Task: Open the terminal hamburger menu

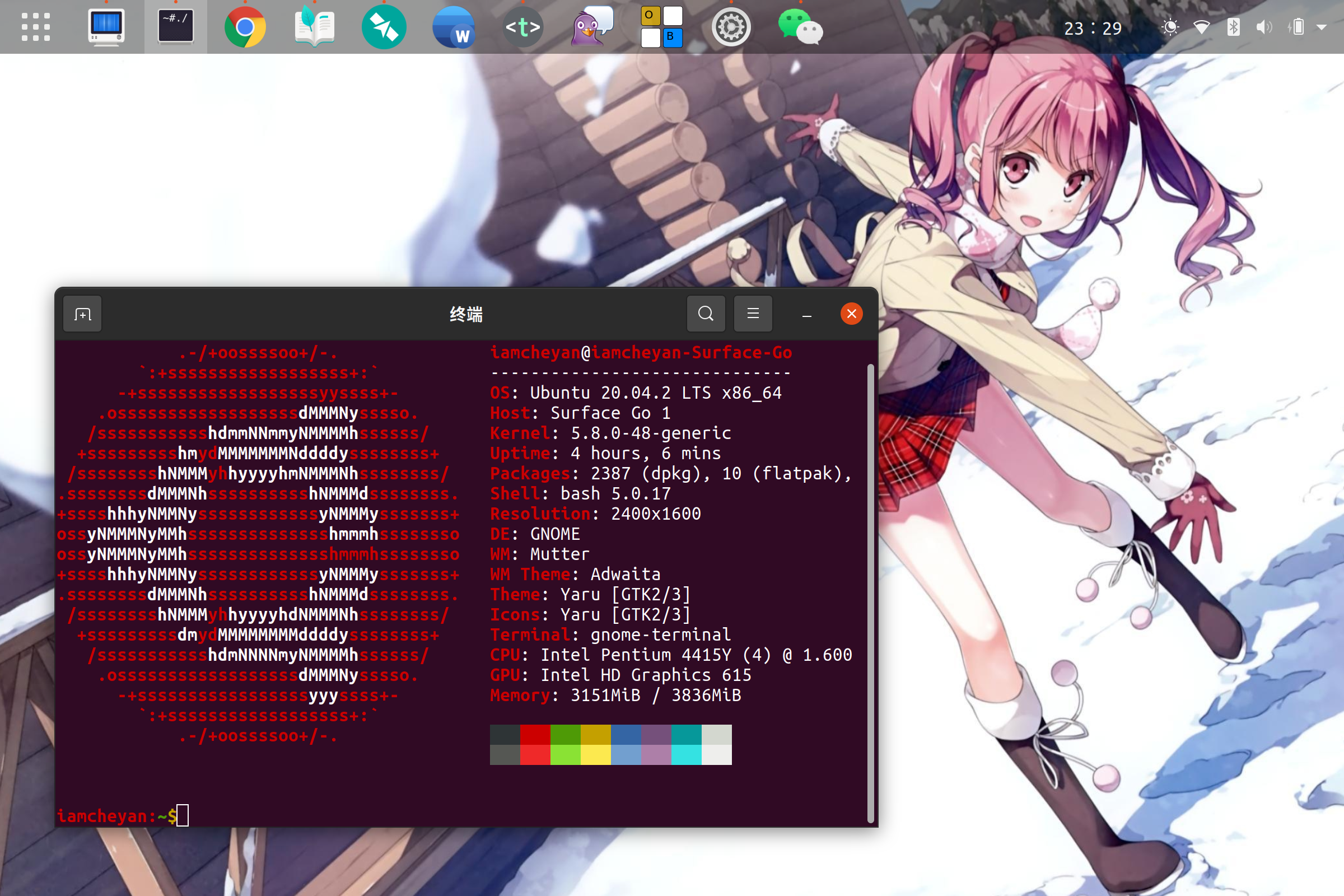Action: point(753,314)
